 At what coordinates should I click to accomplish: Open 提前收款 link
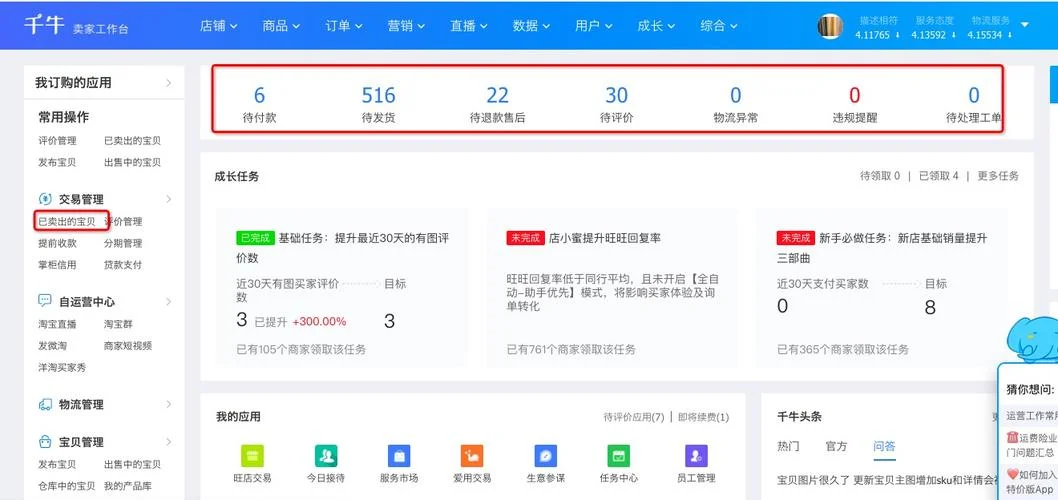pos(57,243)
